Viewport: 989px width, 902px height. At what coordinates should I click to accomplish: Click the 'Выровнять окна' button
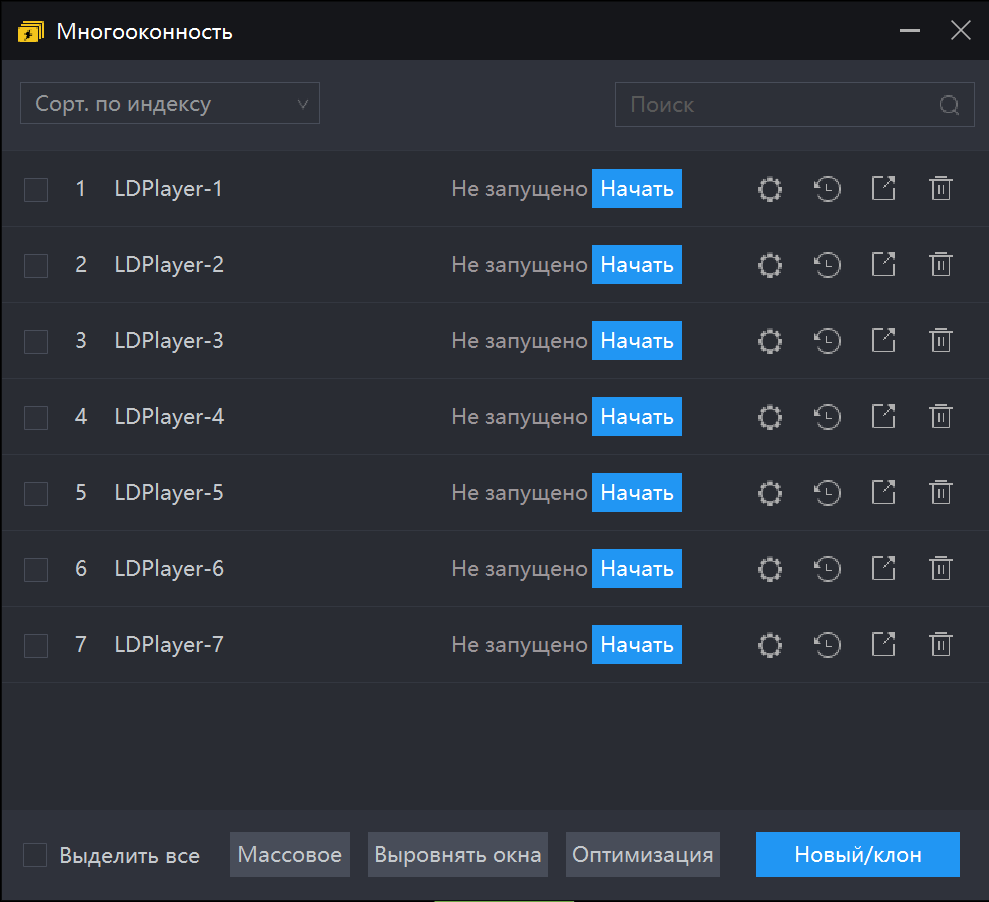pyautogui.click(x=458, y=855)
